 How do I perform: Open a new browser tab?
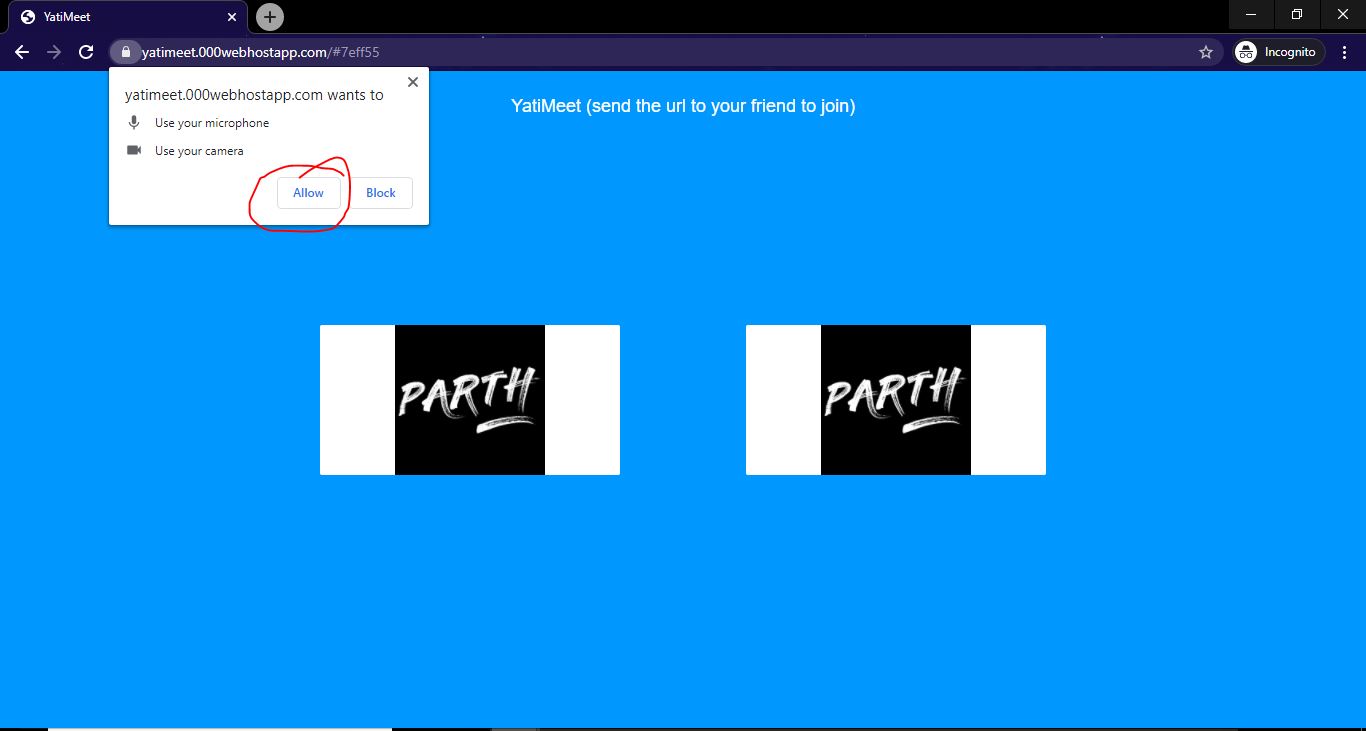pos(270,17)
